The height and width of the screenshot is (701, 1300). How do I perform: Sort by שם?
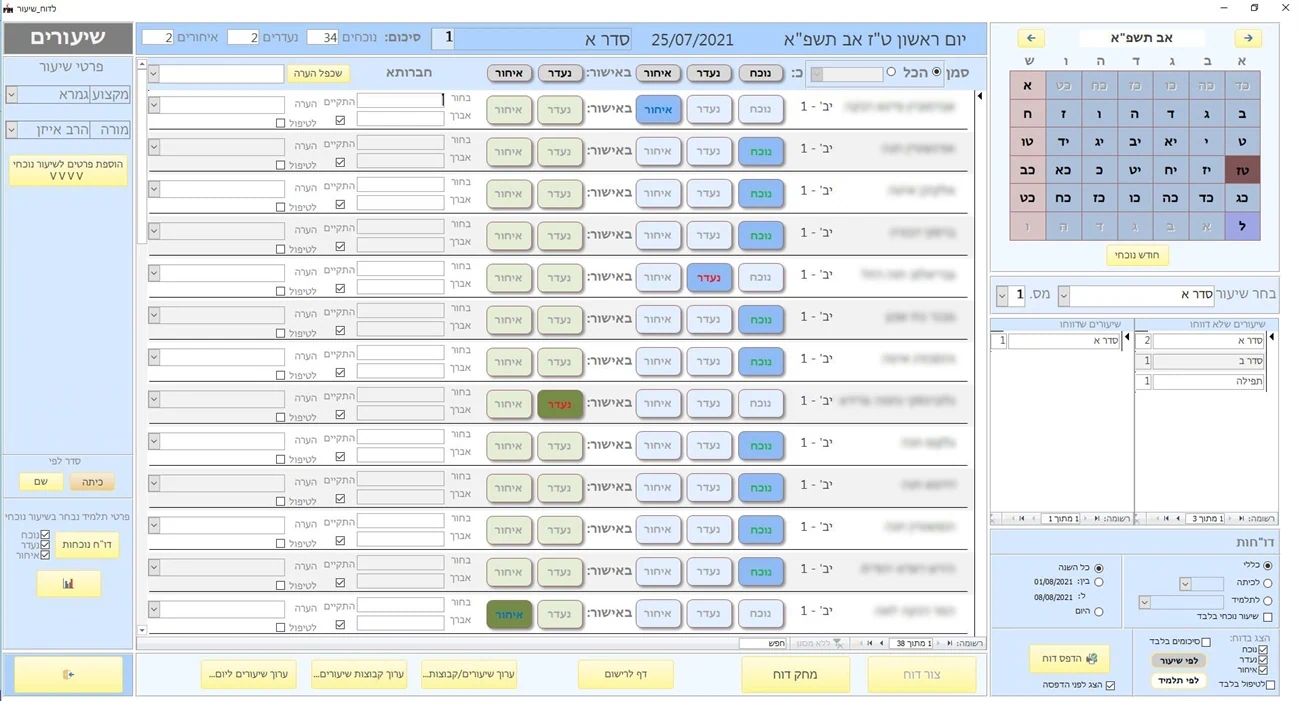pyautogui.click(x=41, y=482)
